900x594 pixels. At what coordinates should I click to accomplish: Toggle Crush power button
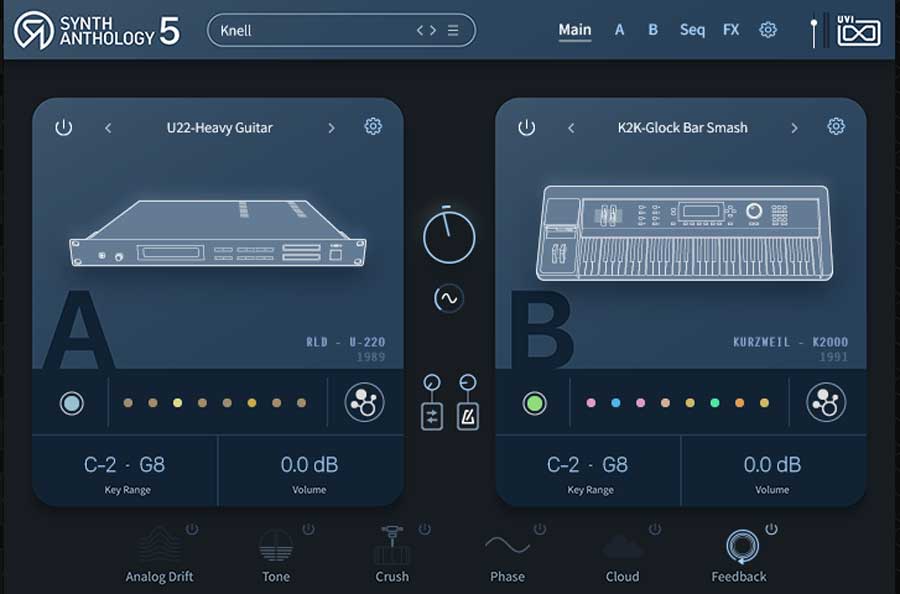coord(424,529)
